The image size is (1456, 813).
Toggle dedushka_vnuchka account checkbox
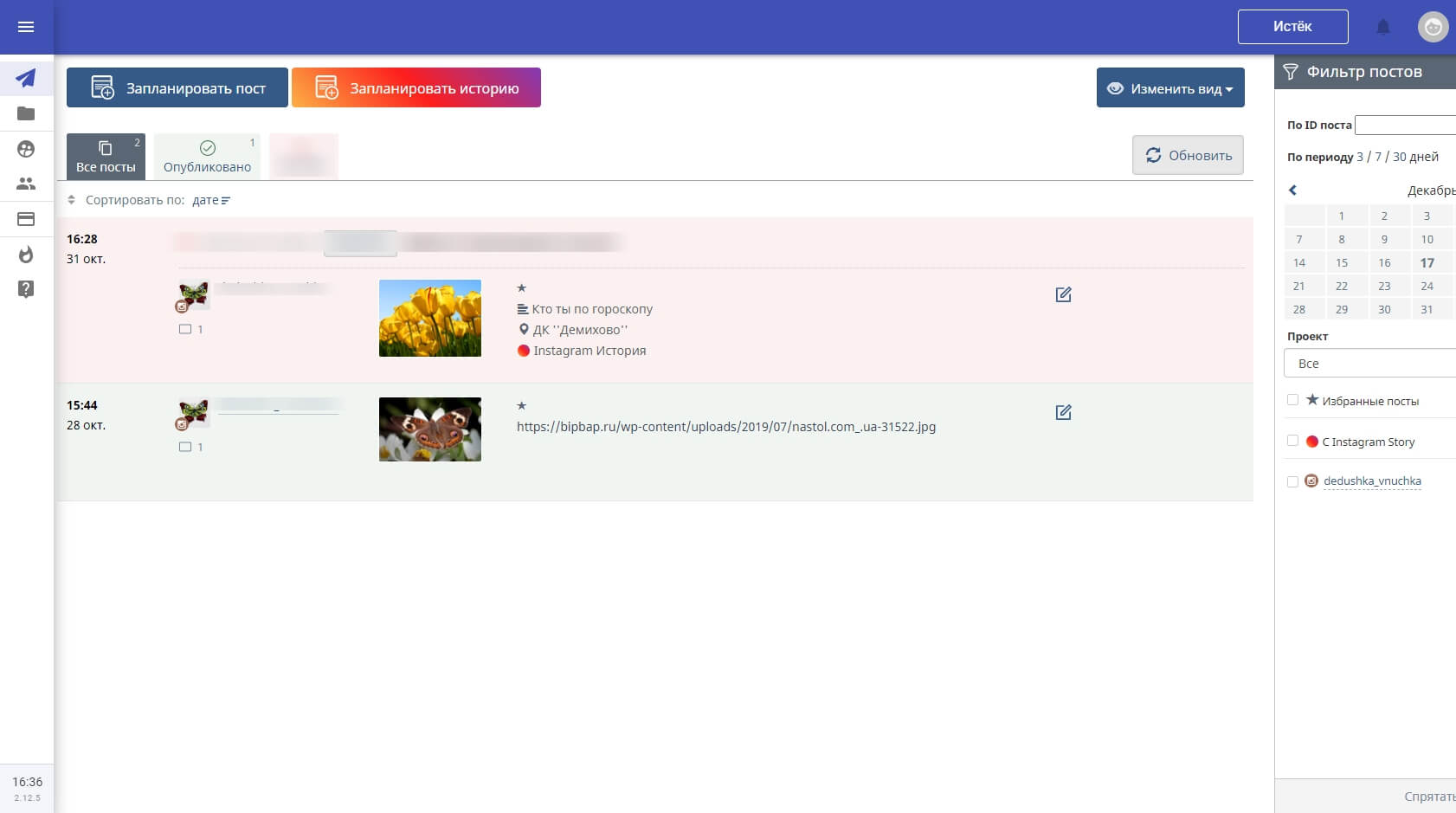[1293, 481]
